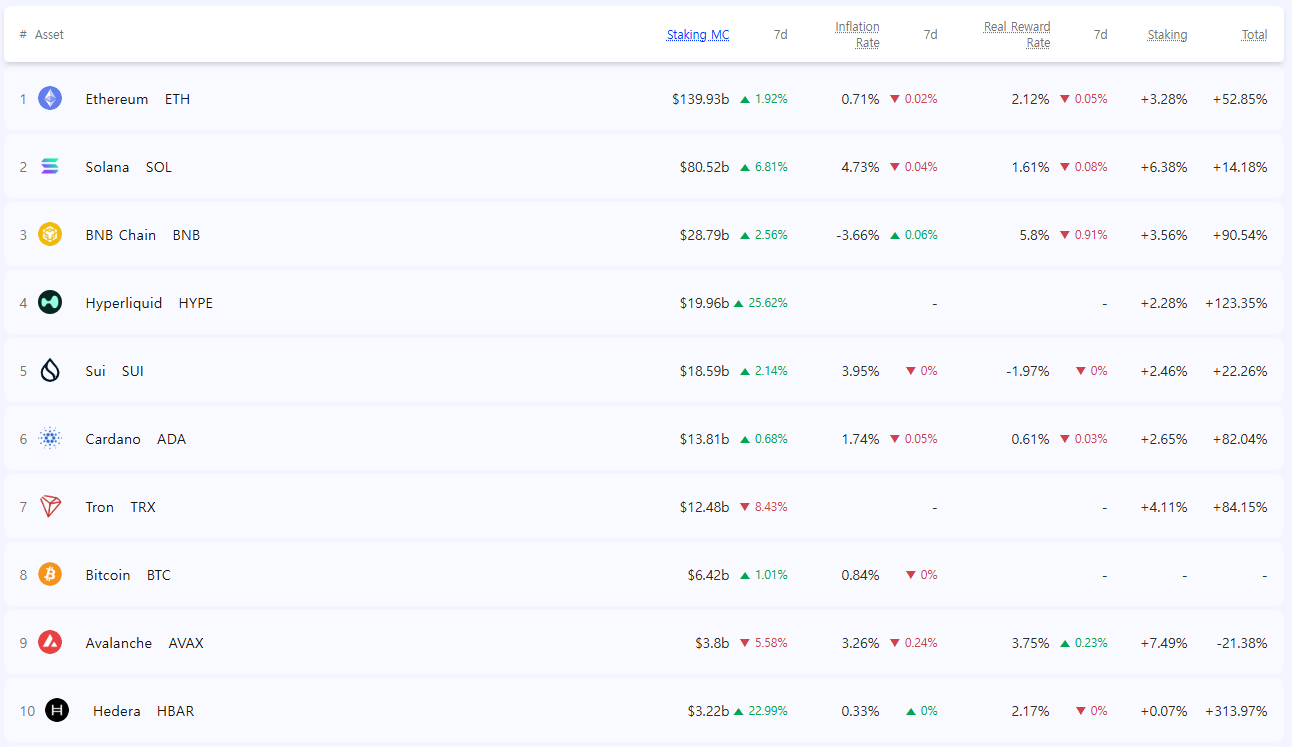Sort by Real Reward Rate column
This screenshot has width=1292, height=747.
tap(1016, 35)
